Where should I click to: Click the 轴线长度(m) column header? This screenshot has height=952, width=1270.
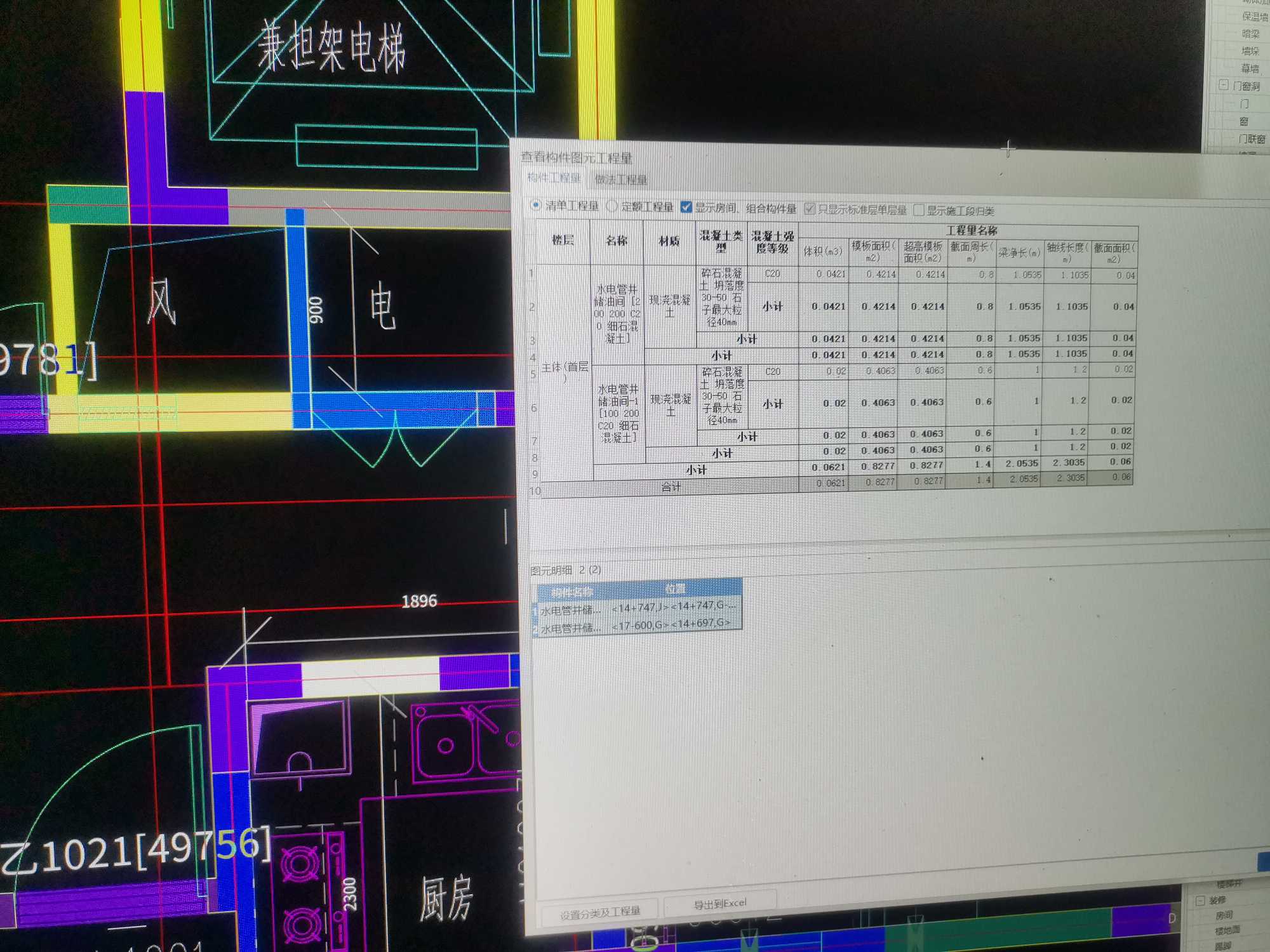point(1067,253)
